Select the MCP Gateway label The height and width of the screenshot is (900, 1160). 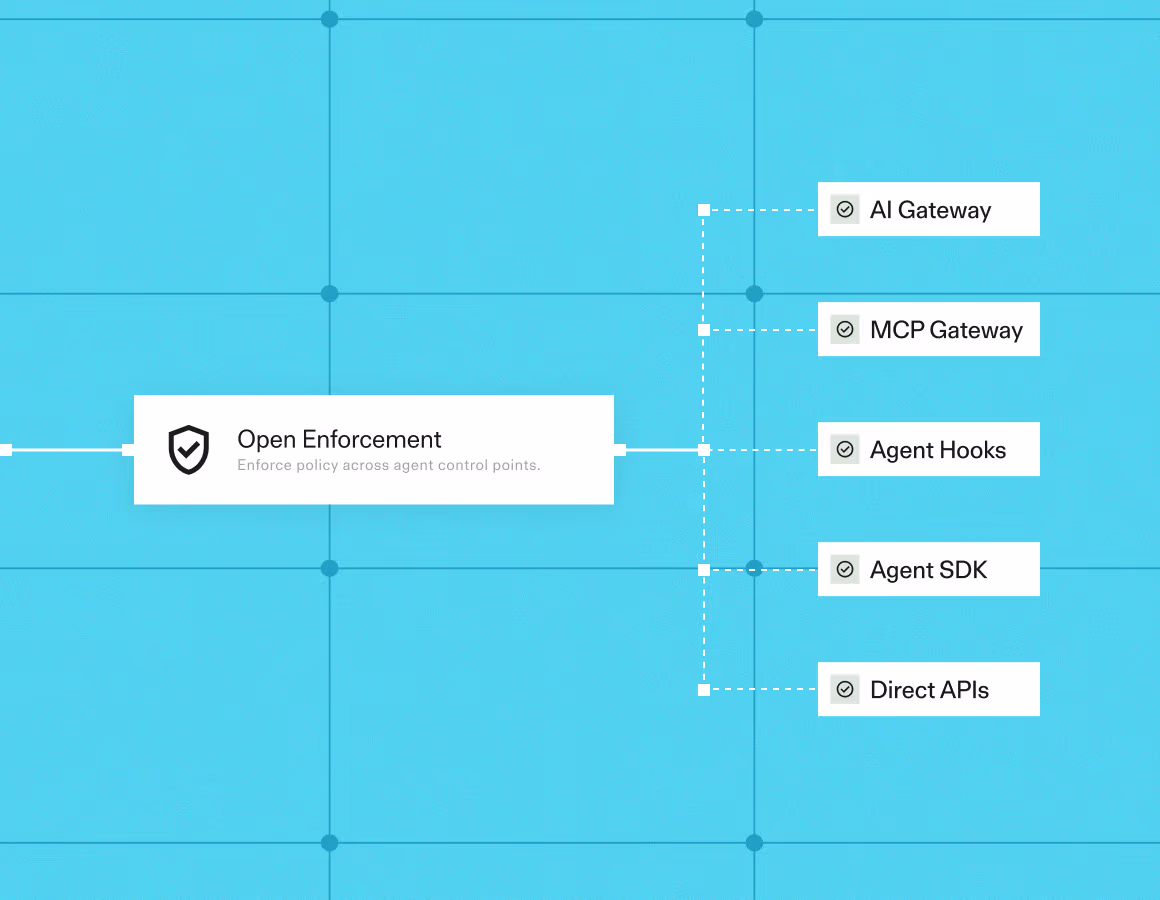pyautogui.click(x=946, y=330)
